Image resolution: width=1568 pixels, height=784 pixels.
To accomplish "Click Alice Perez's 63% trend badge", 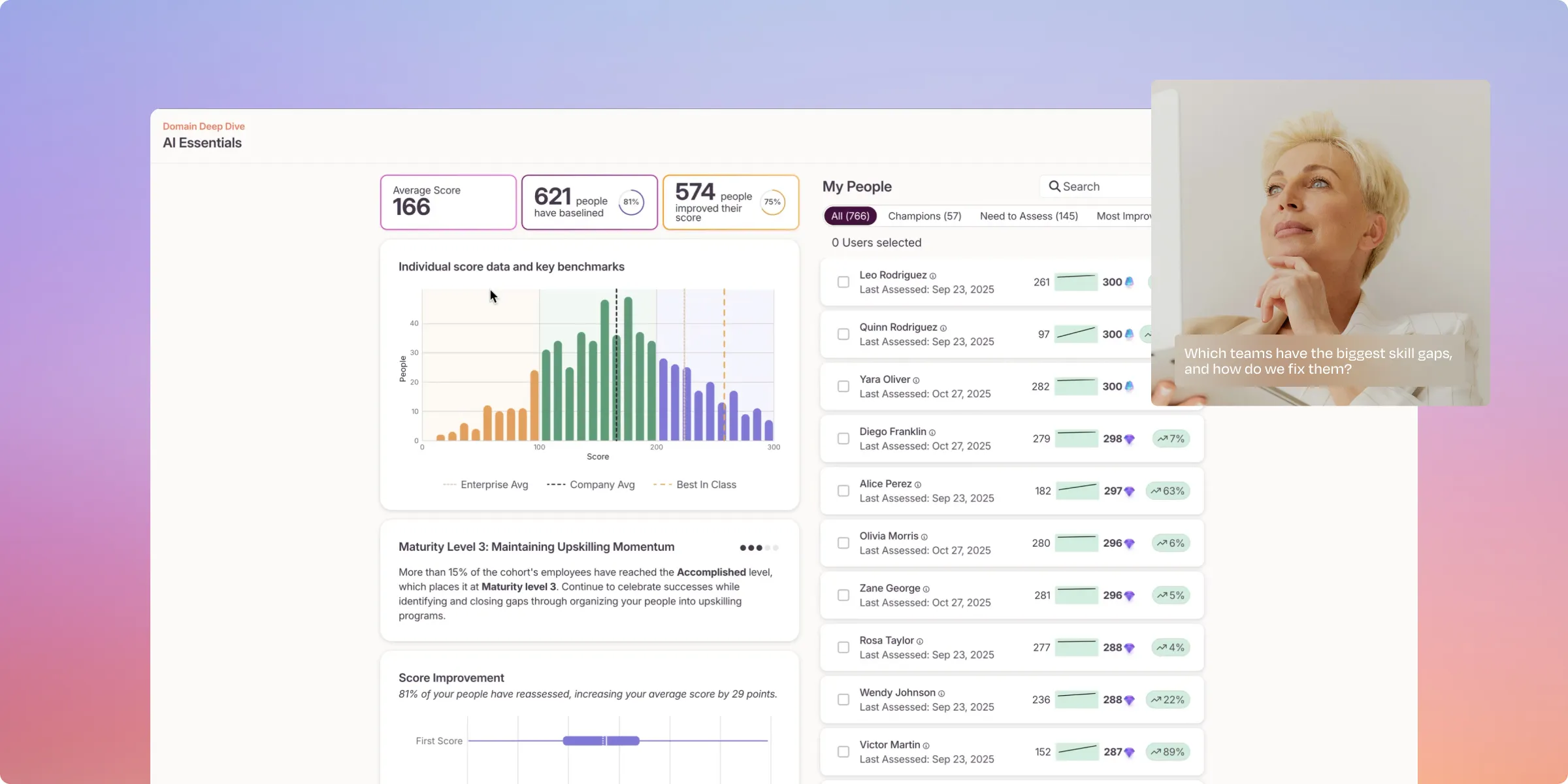I will 1168,491.
